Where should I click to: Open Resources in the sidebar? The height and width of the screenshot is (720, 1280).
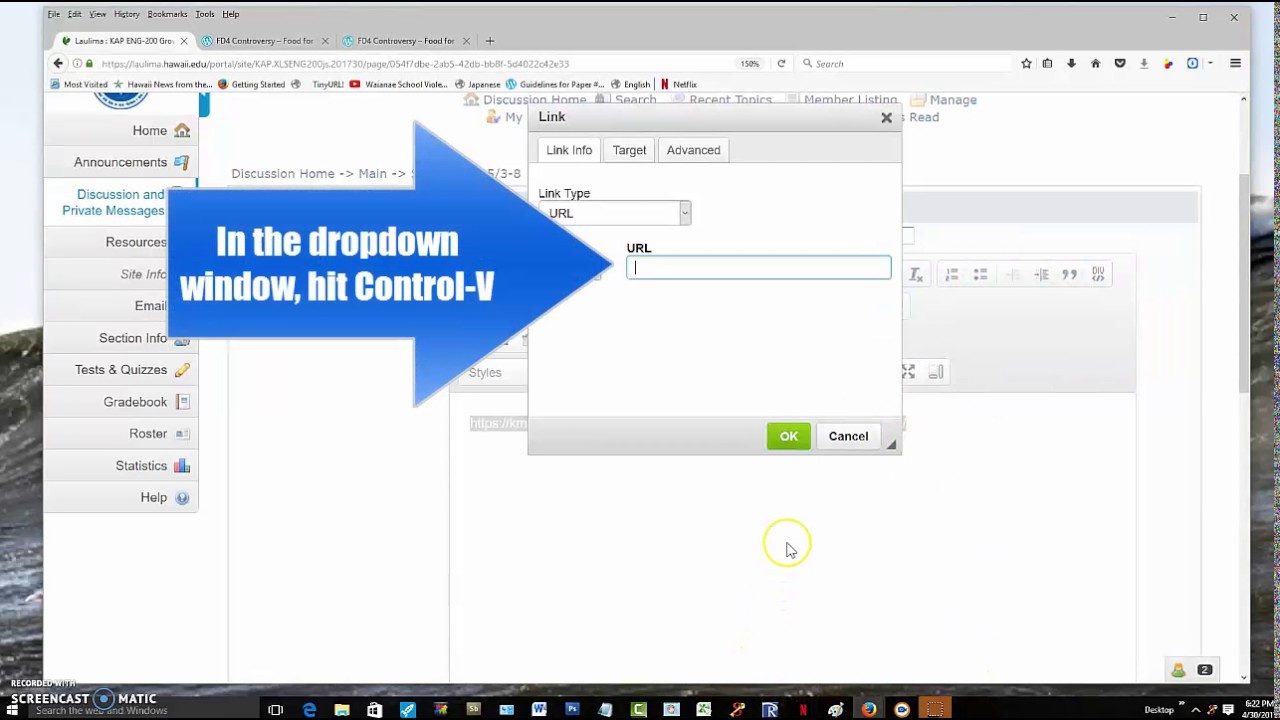point(136,242)
